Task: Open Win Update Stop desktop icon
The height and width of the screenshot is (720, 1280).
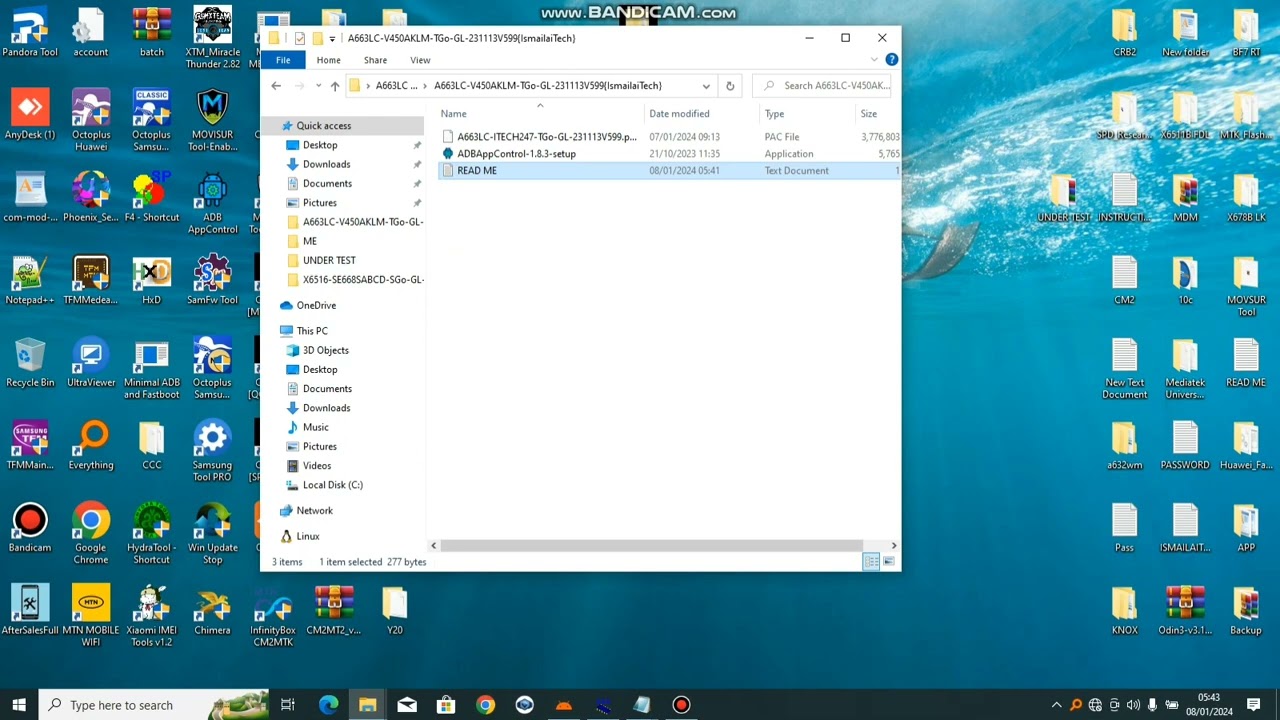Action: click(212, 533)
